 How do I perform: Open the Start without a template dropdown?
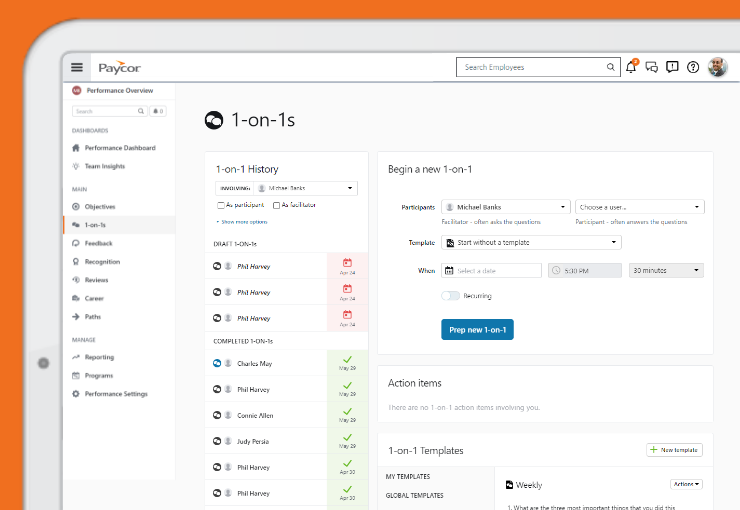pos(531,242)
